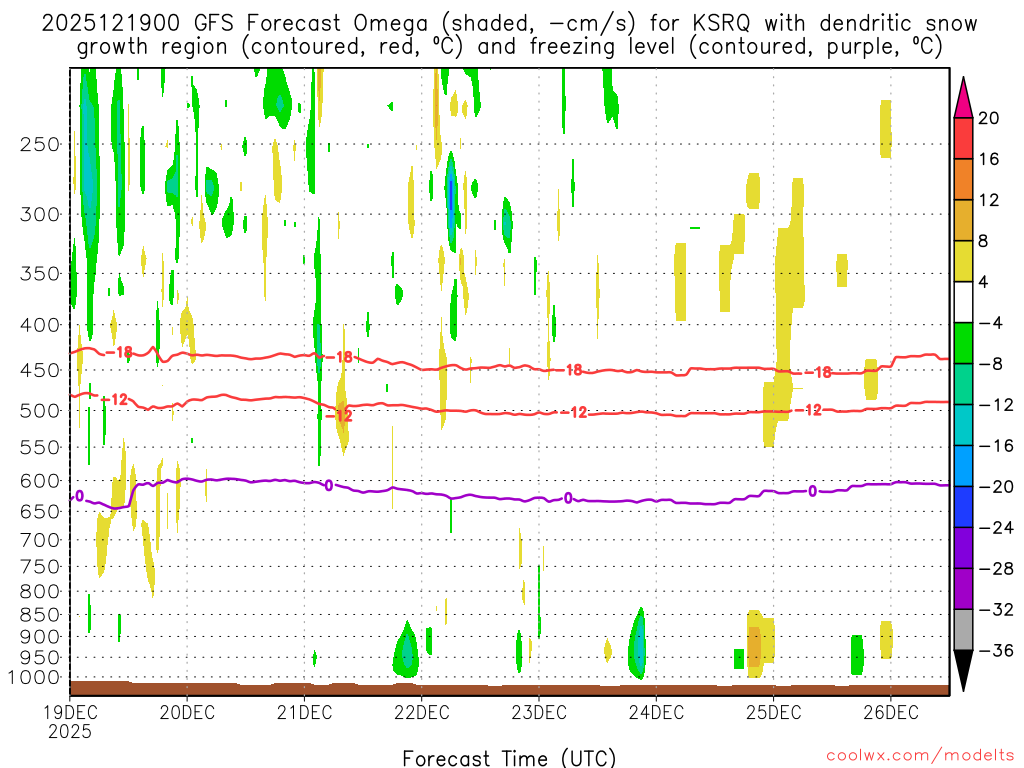This screenshot has width=1024, height=768.
Task: Click the 19DEC time axis label
Action: (x=70, y=712)
